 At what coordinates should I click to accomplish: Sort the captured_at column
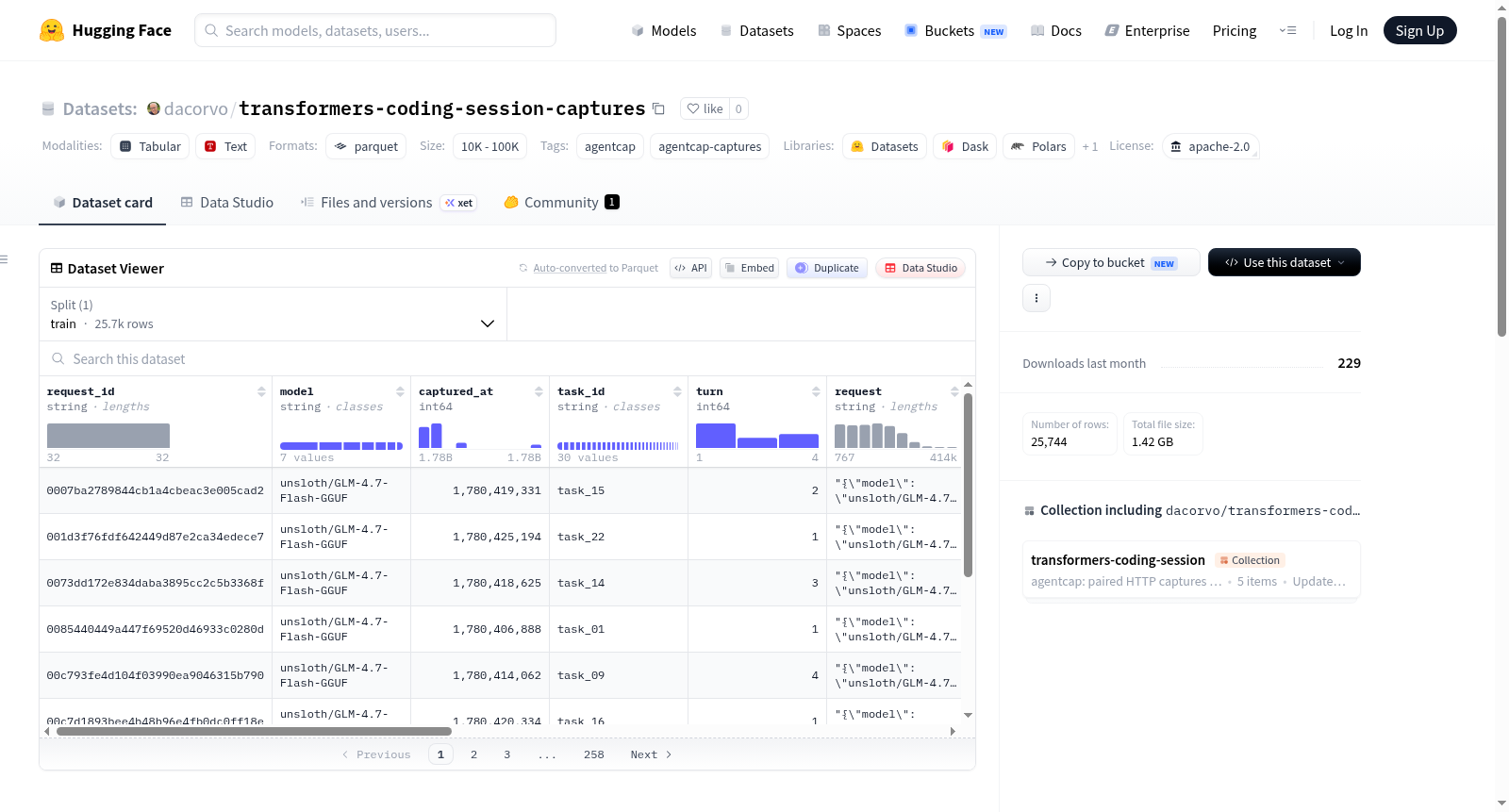coord(539,391)
